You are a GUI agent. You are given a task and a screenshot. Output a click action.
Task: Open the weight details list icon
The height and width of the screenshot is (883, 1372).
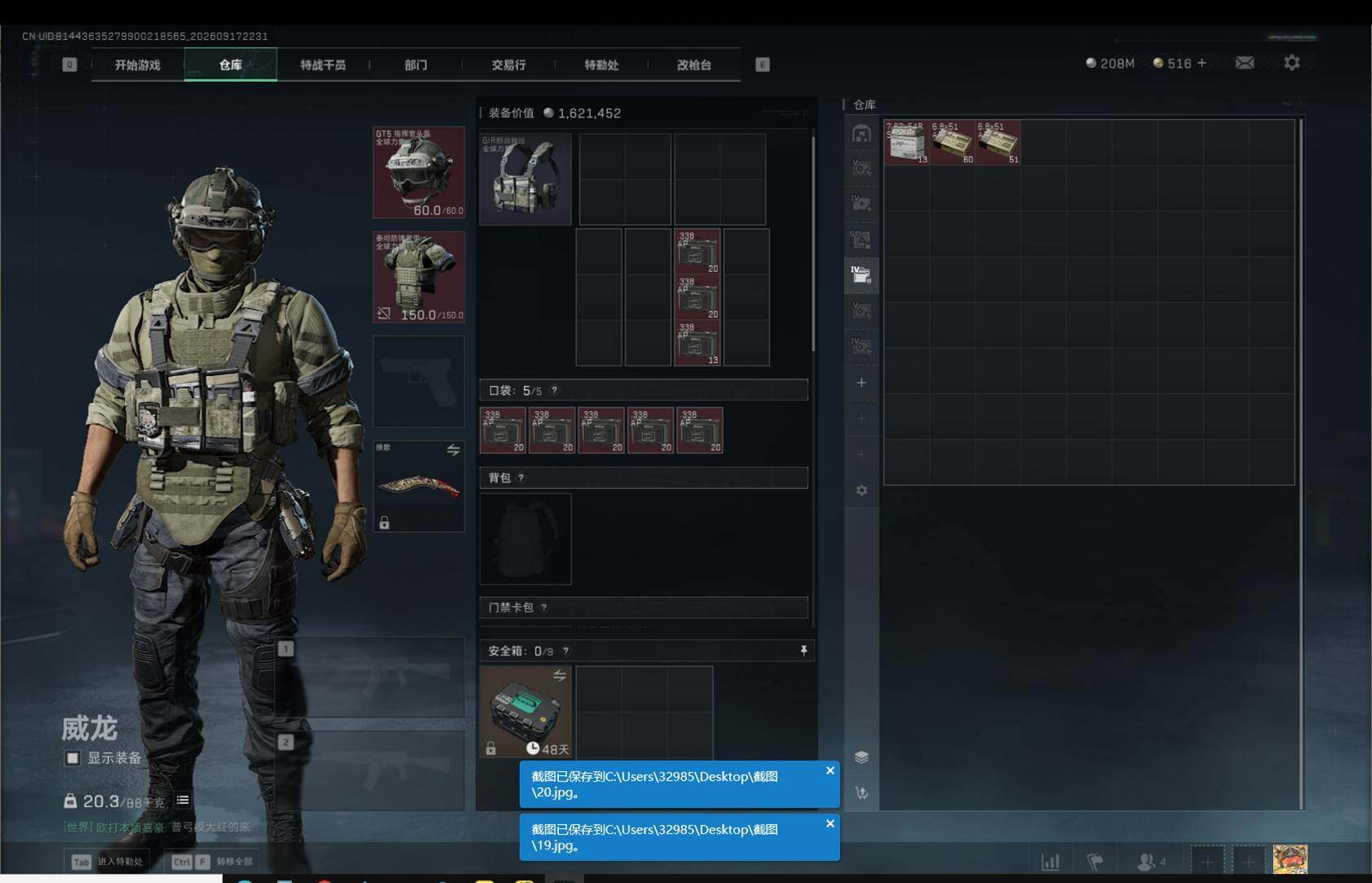[x=183, y=800]
